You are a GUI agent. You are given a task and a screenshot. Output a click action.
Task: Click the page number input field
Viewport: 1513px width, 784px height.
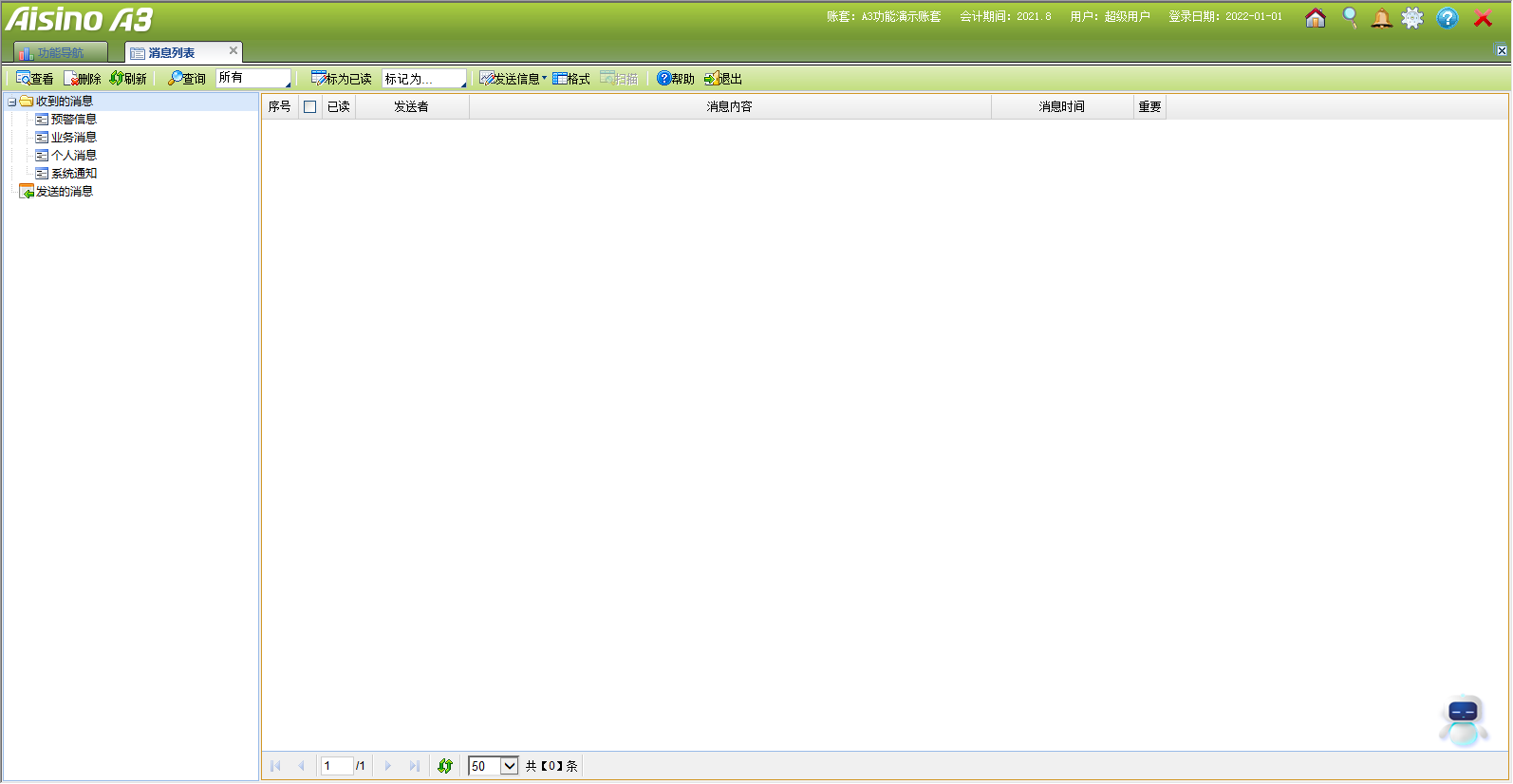(x=336, y=766)
